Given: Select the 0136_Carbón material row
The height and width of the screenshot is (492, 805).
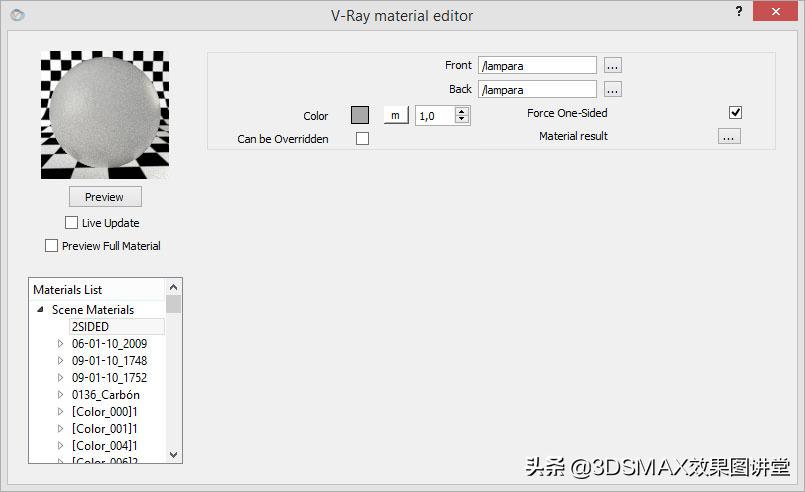Looking at the screenshot, I should point(106,394).
